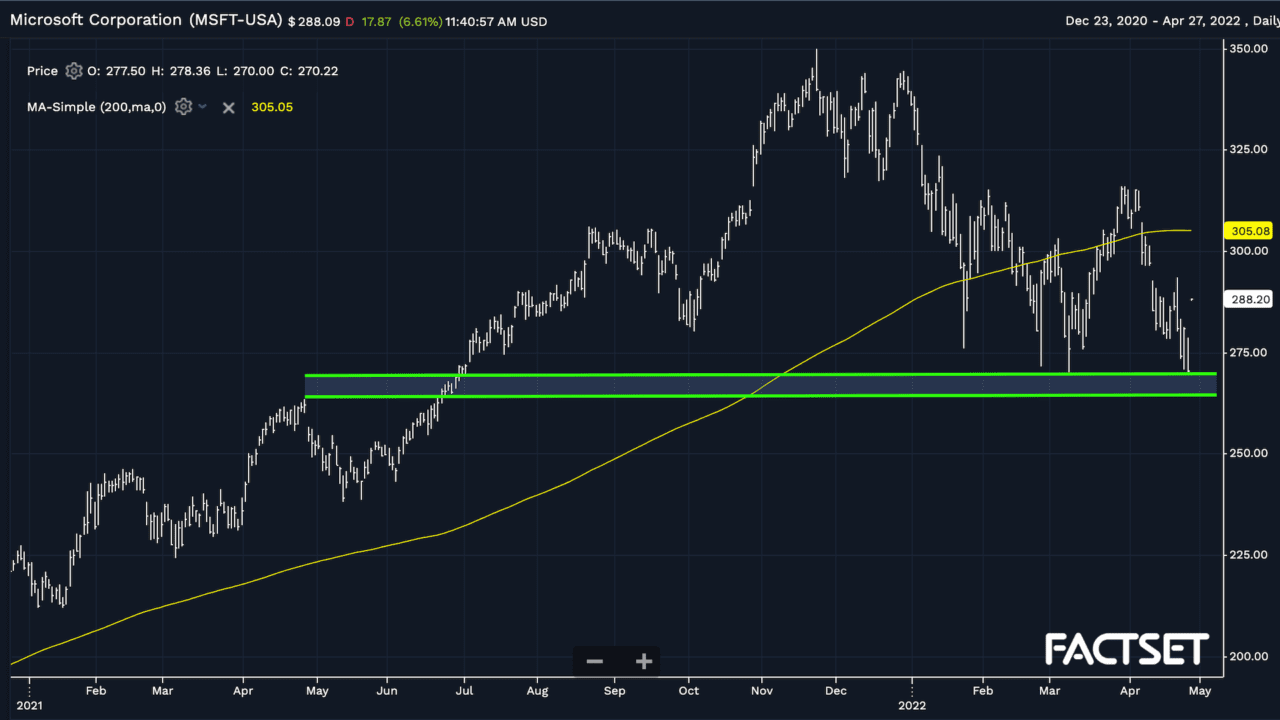The width and height of the screenshot is (1280, 720).
Task: Click the FactSet logo watermark
Action: [x=1127, y=650]
